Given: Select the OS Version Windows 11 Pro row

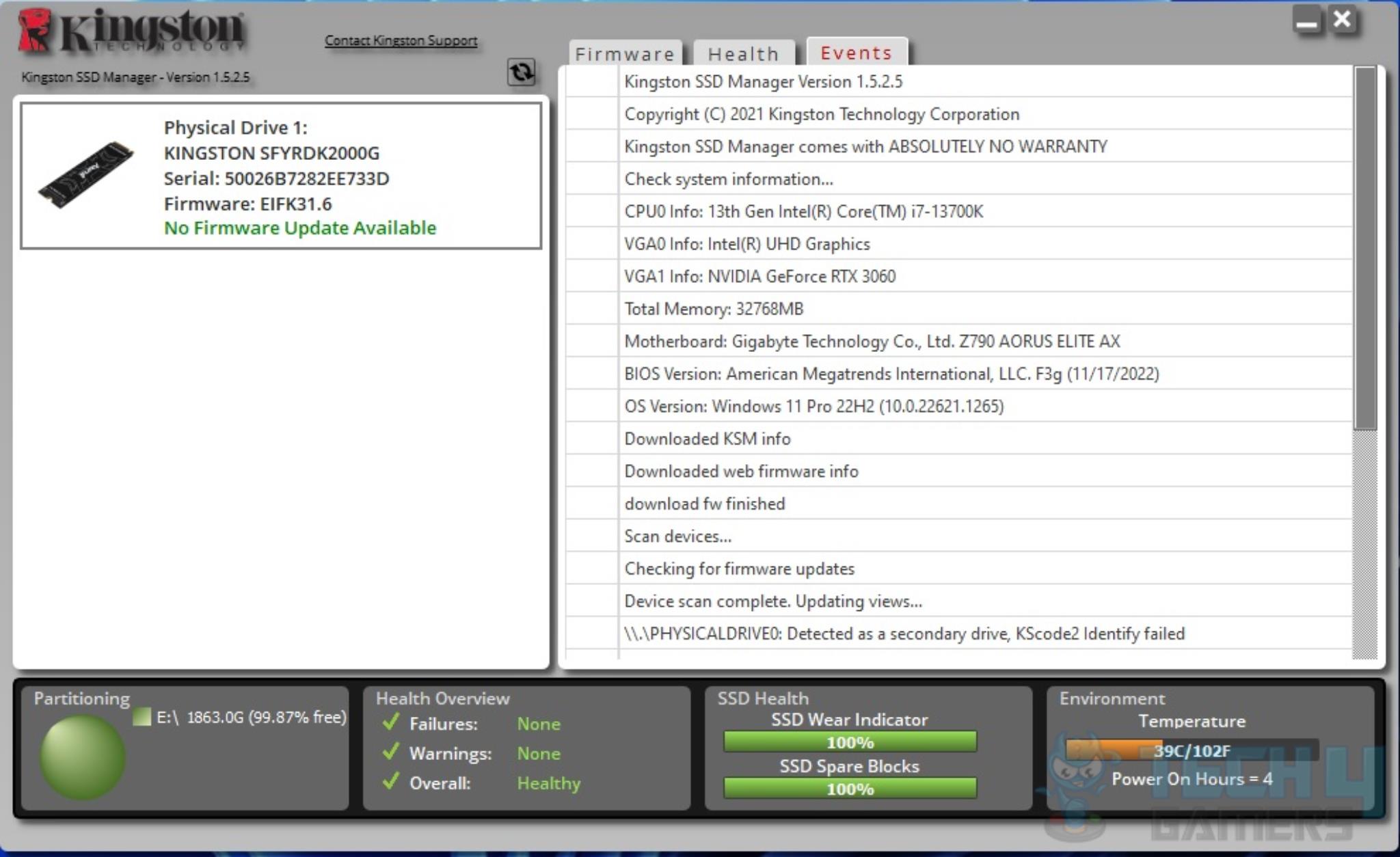Looking at the screenshot, I should tap(958, 406).
